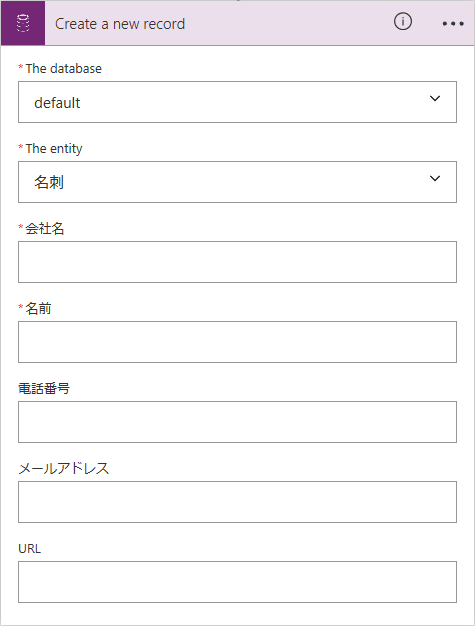Screen dimensions: 475x626
Task: Click the URL field label
Action: [x=30, y=549]
